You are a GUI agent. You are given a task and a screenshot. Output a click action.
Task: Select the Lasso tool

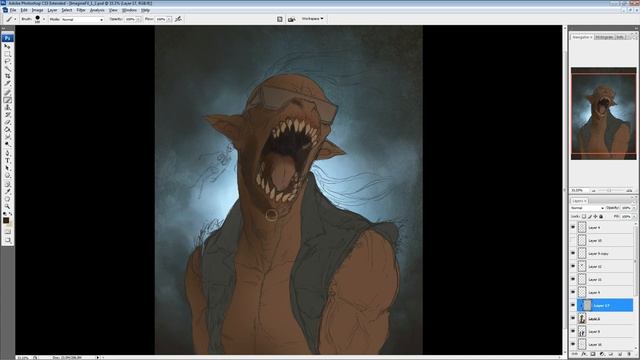coord(7,61)
